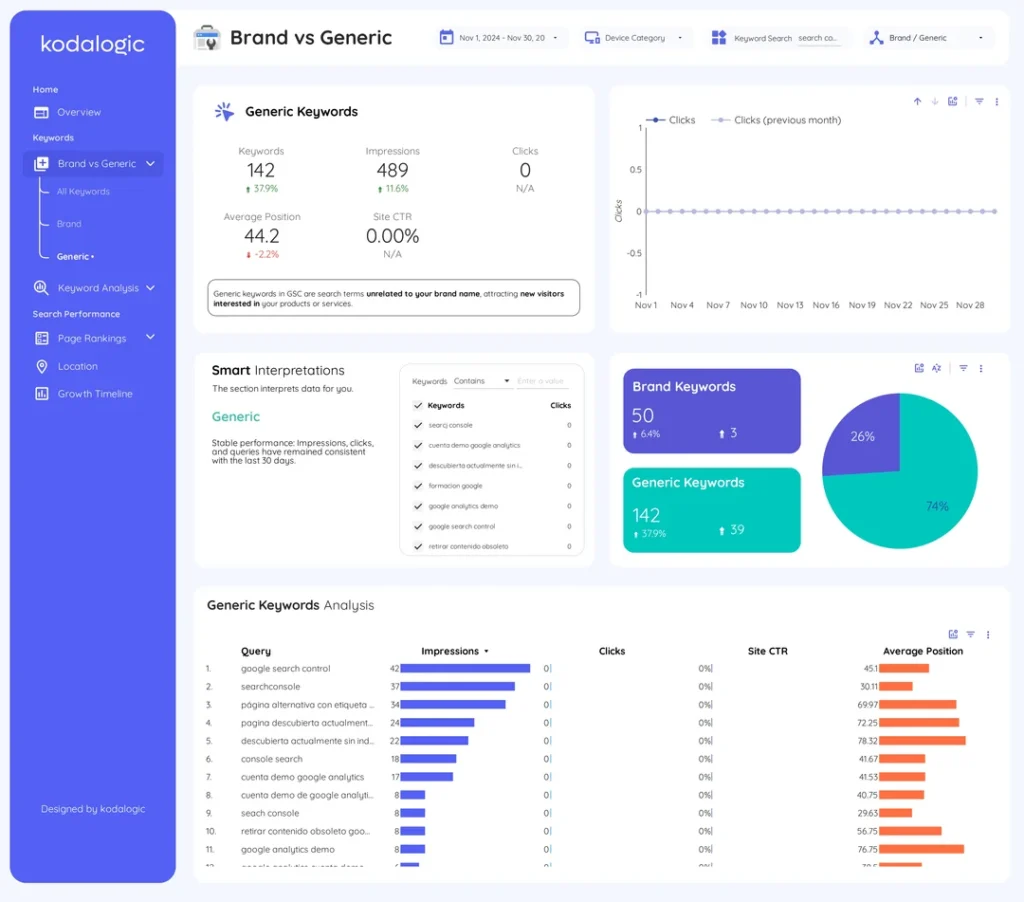Click the 'Designed by kodalogic' link
The image size is (1024, 902).
[x=92, y=808]
